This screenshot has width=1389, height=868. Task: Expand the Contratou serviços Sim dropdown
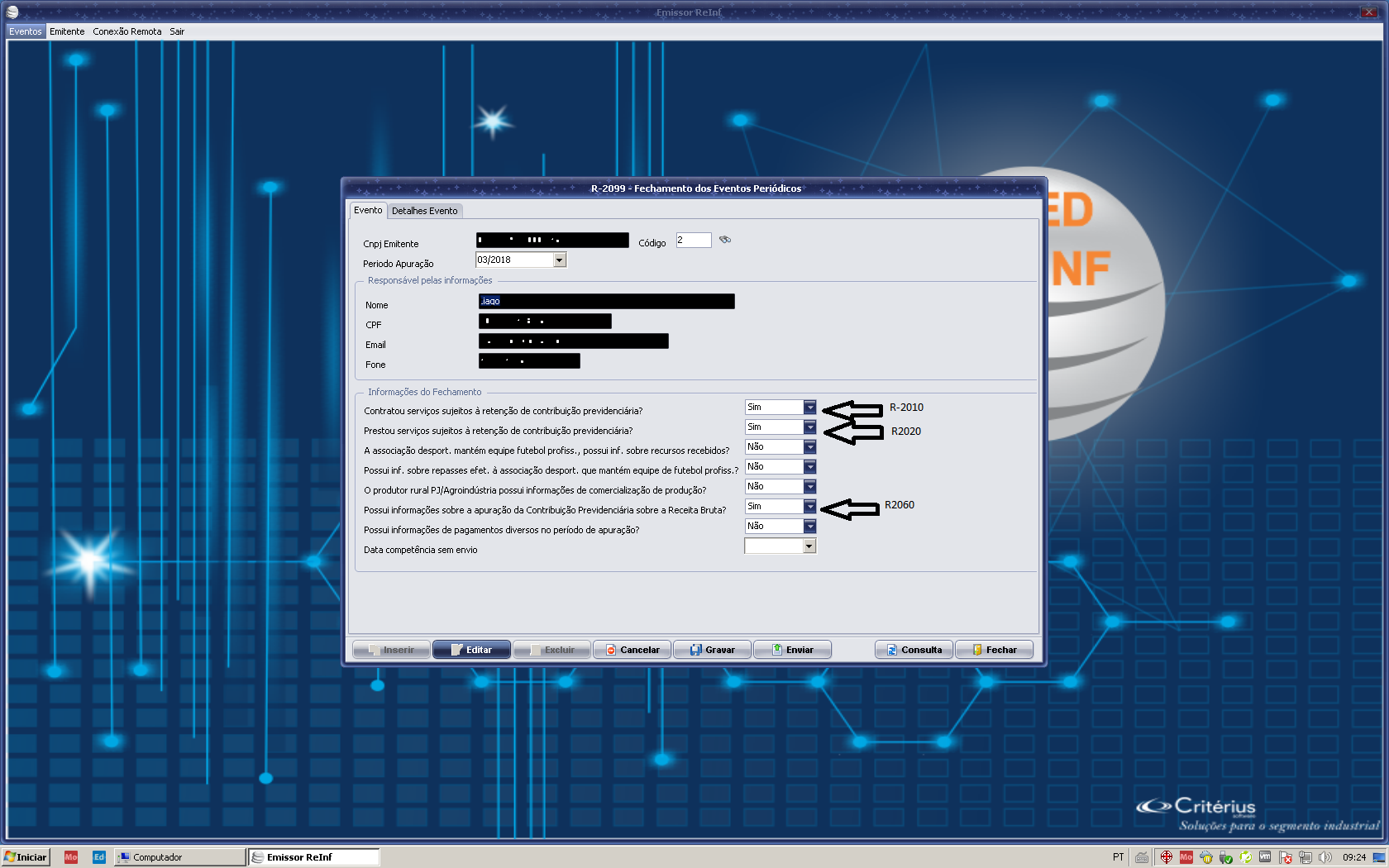809,408
